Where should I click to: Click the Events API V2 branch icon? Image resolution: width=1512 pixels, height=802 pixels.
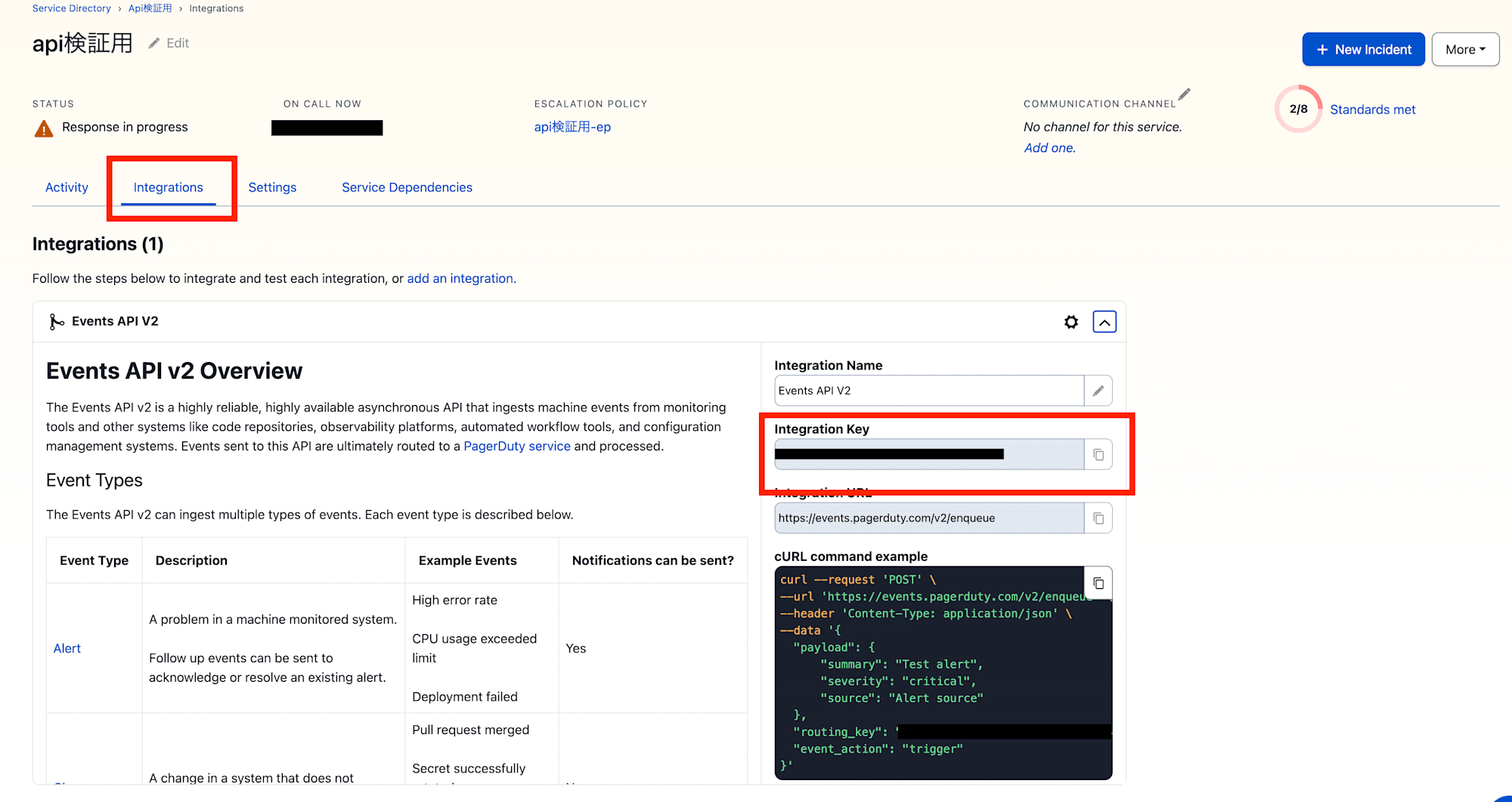tap(56, 322)
